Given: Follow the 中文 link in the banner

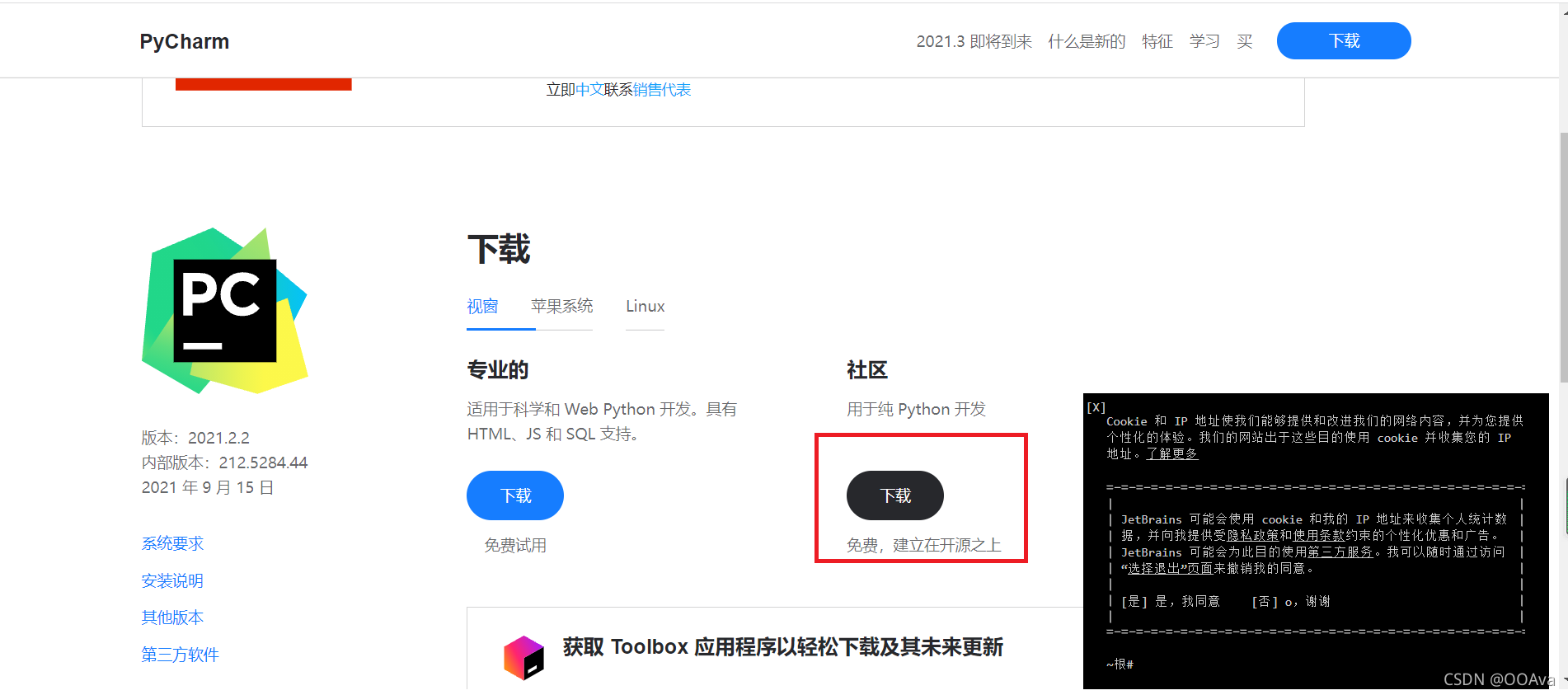Looking at the screenshot, I should point(589,89).
